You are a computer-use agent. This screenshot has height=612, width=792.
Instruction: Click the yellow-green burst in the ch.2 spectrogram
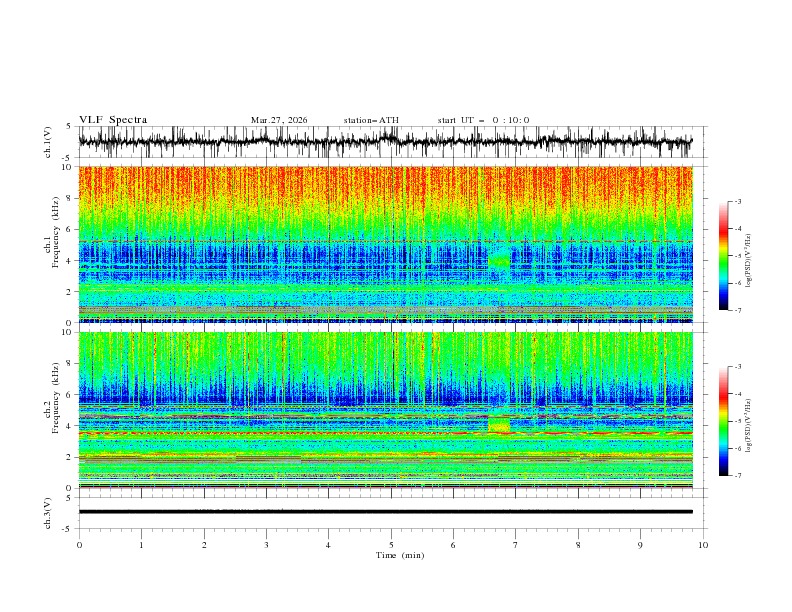[499, 424]
